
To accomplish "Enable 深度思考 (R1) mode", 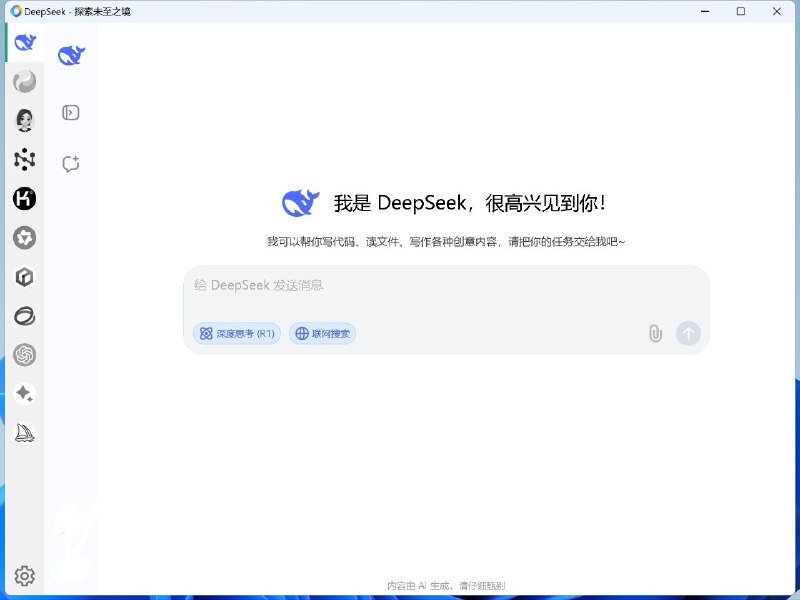I will (x=235, y=333).
